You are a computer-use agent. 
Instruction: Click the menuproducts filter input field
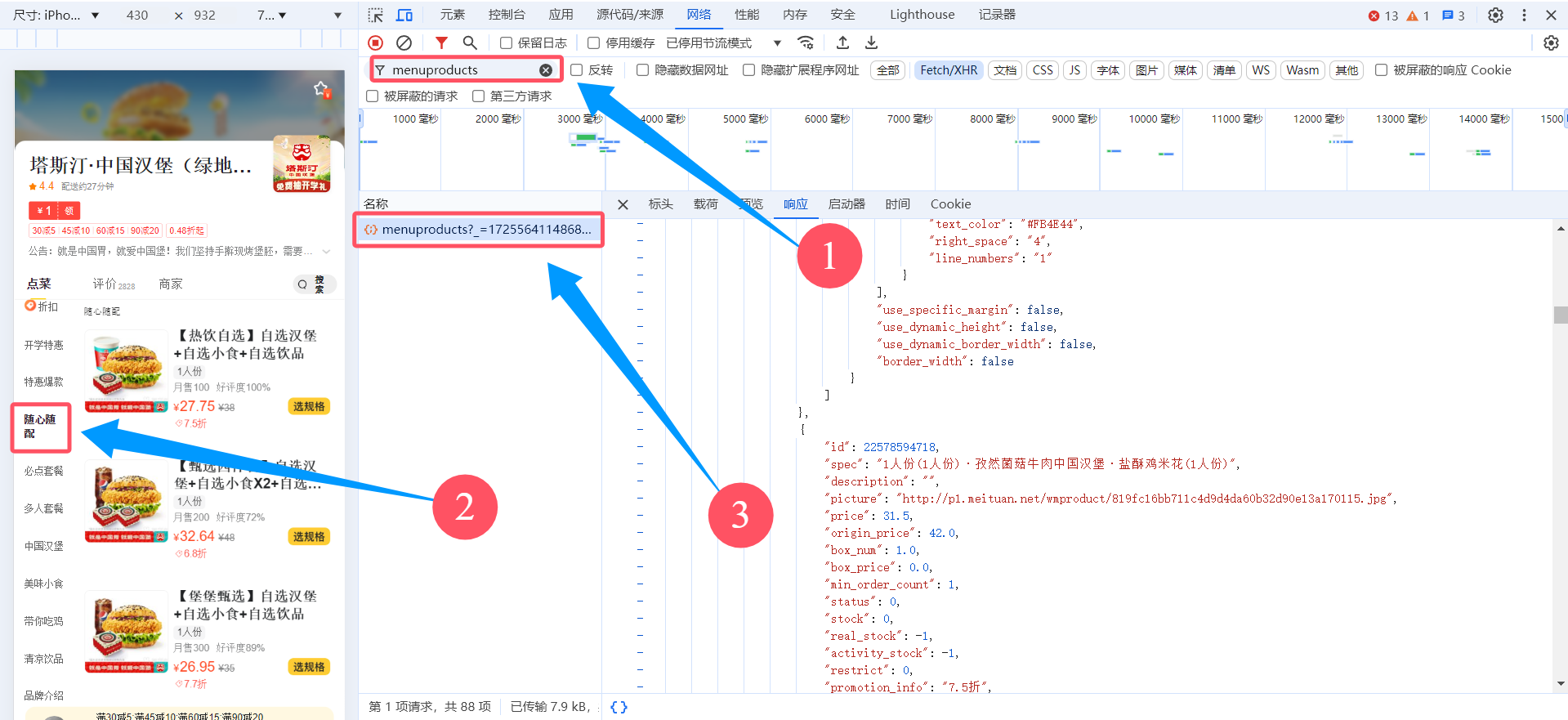(462, 70)
